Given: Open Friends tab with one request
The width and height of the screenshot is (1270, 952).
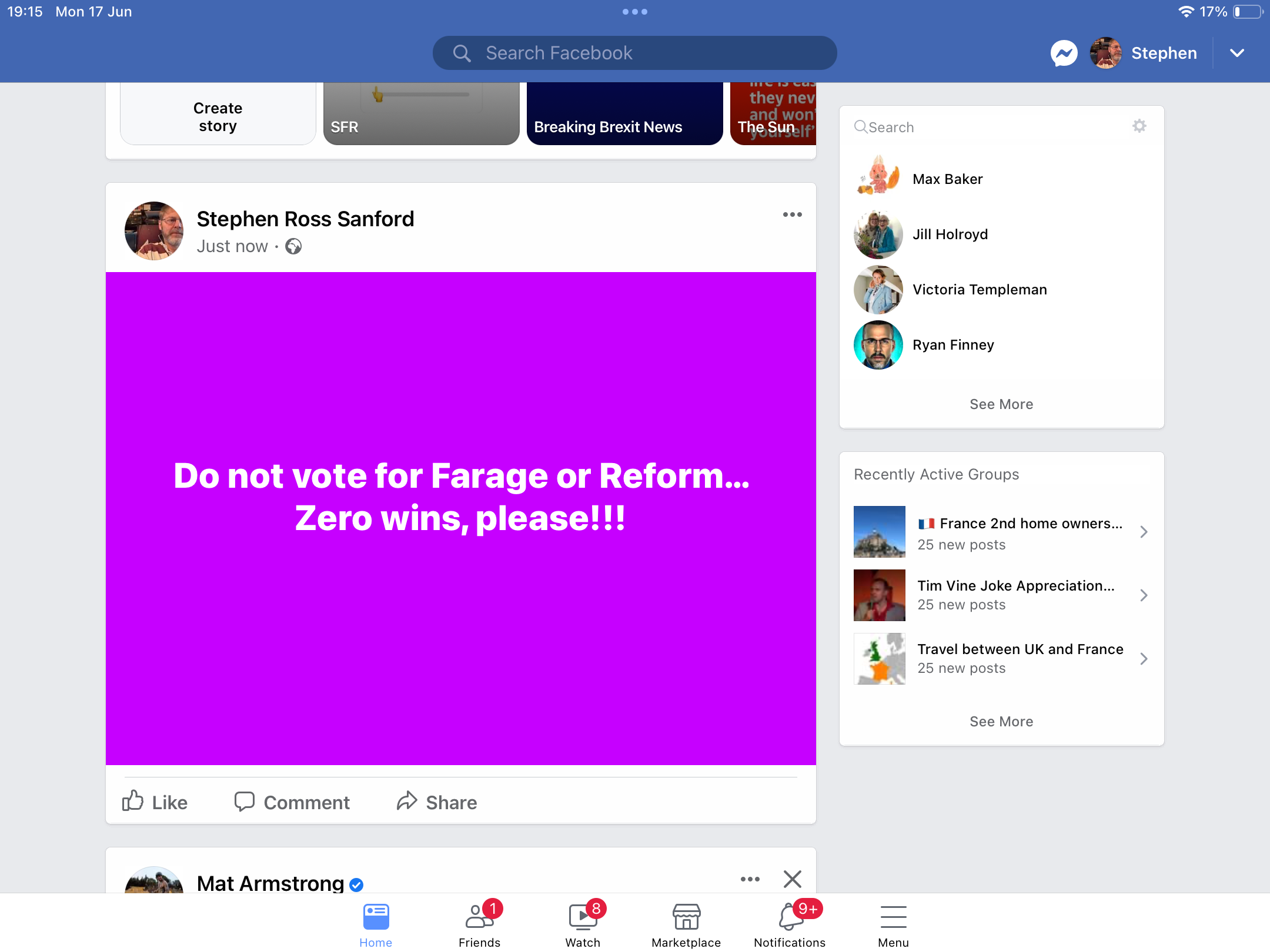Looking at the screenshot, I should click(479, 924).
